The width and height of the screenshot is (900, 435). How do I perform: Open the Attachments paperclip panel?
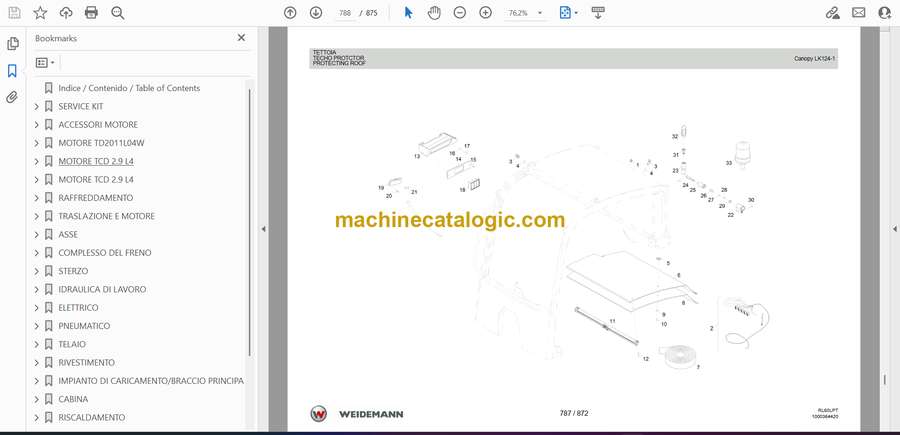point(12,97)
